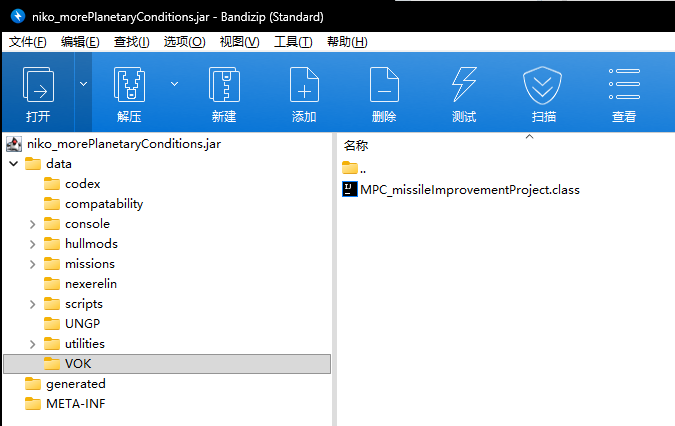
Task: Open the 选项(O) menu
Action: pyautogui.click(x=185, y=42)
